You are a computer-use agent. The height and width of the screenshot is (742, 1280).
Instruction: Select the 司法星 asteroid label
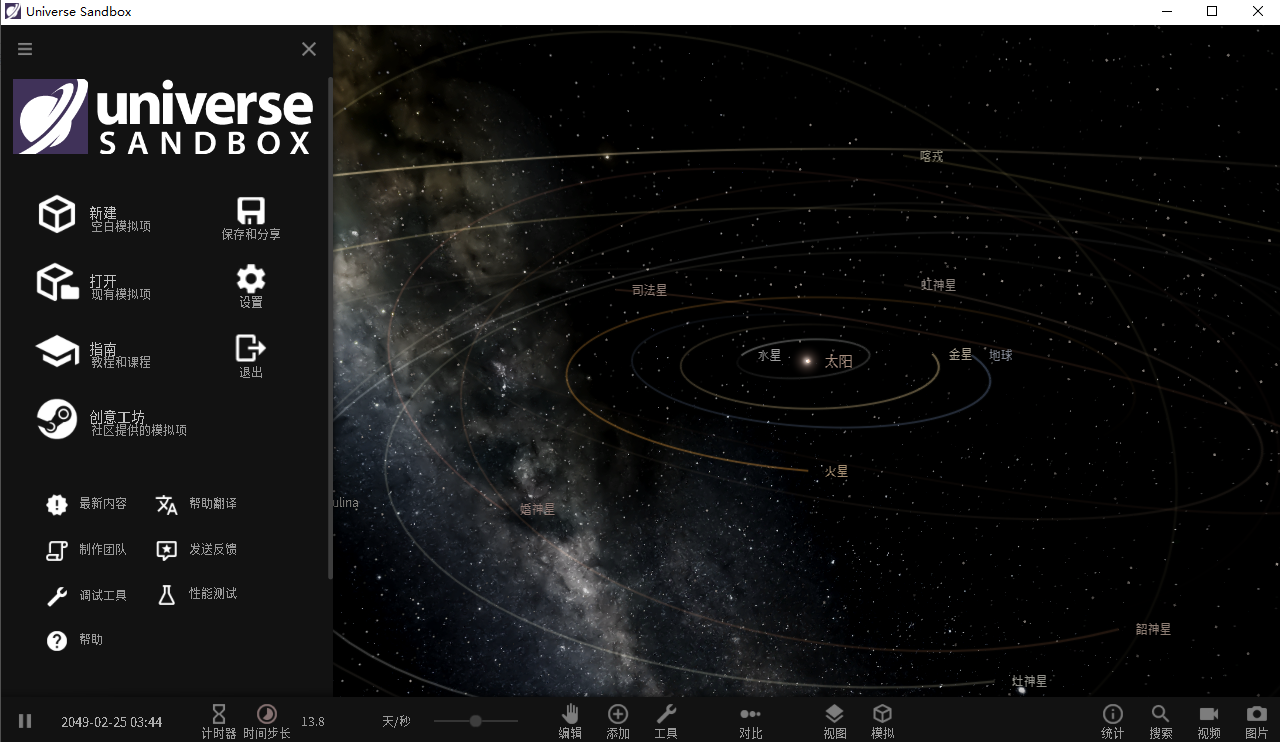point(649,291)
